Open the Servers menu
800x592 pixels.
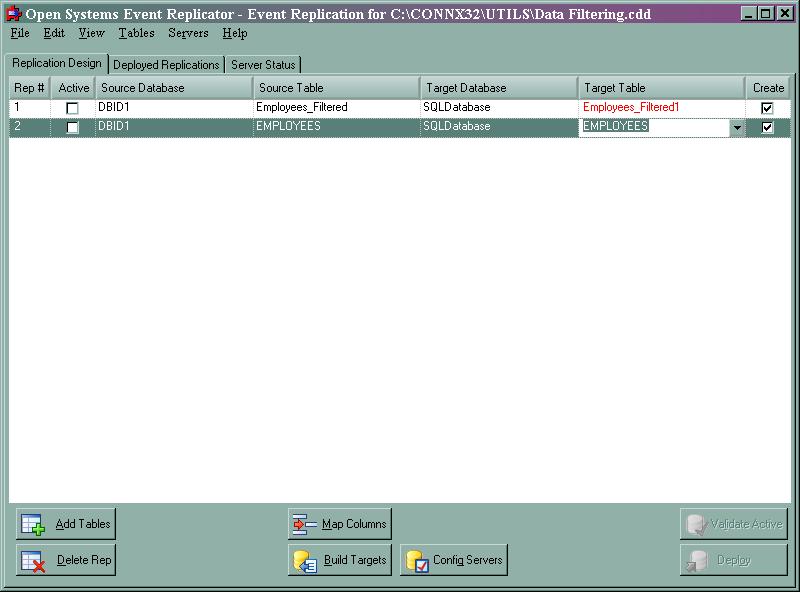189,33
